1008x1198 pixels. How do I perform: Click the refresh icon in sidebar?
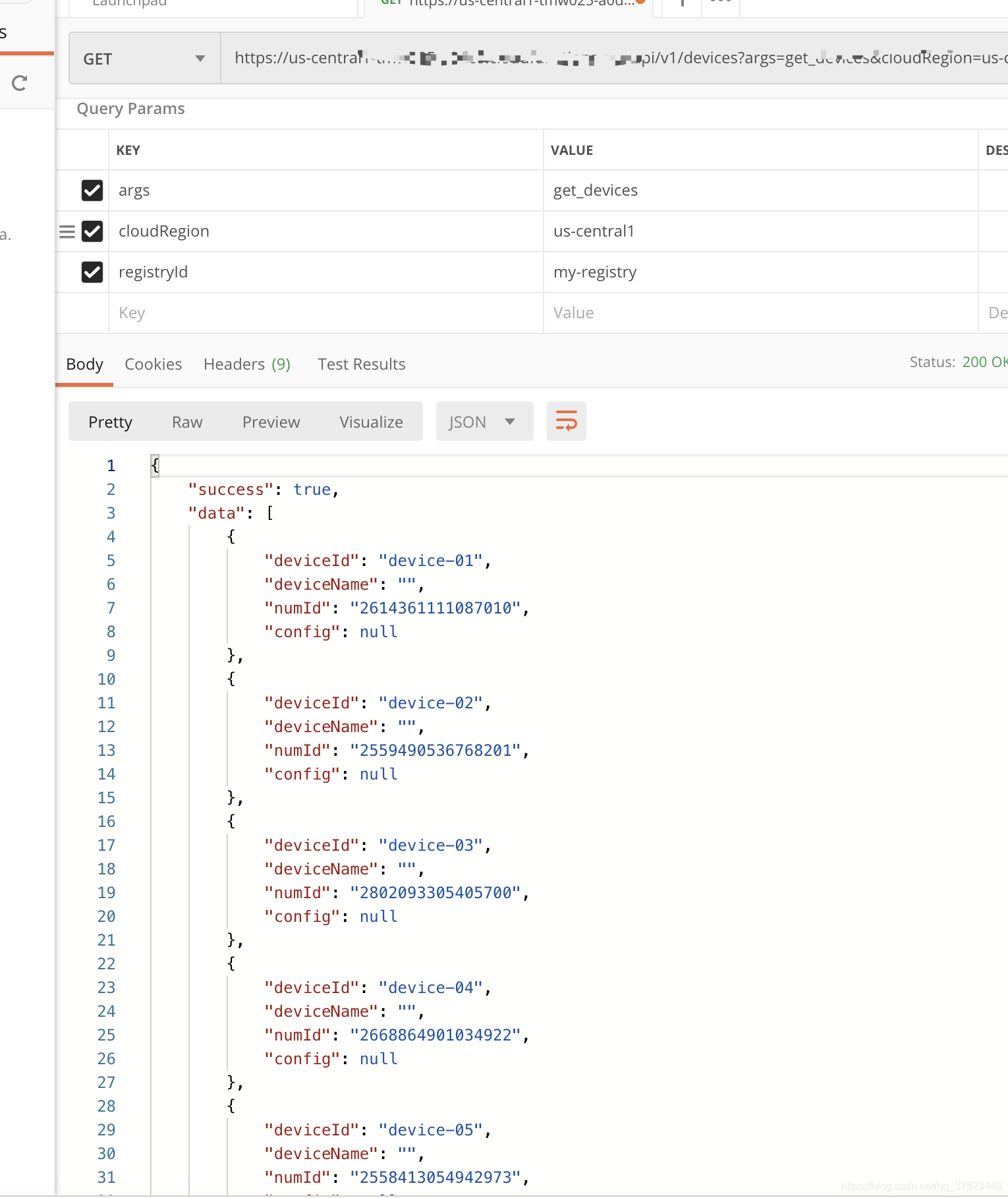pos(20,83)
